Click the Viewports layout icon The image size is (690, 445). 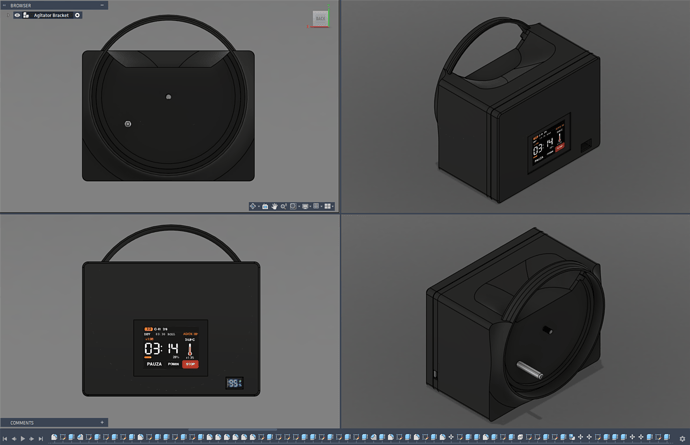pos(327,206)
